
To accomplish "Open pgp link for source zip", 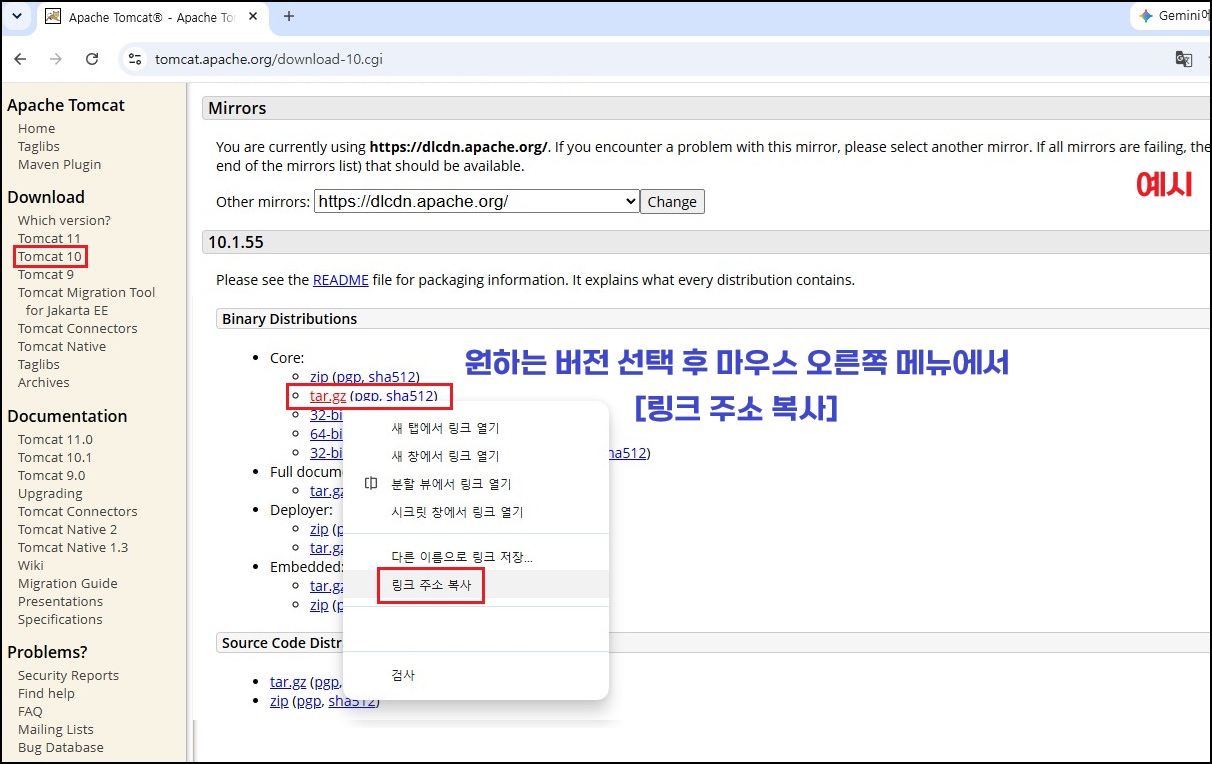I will (309, 701).
